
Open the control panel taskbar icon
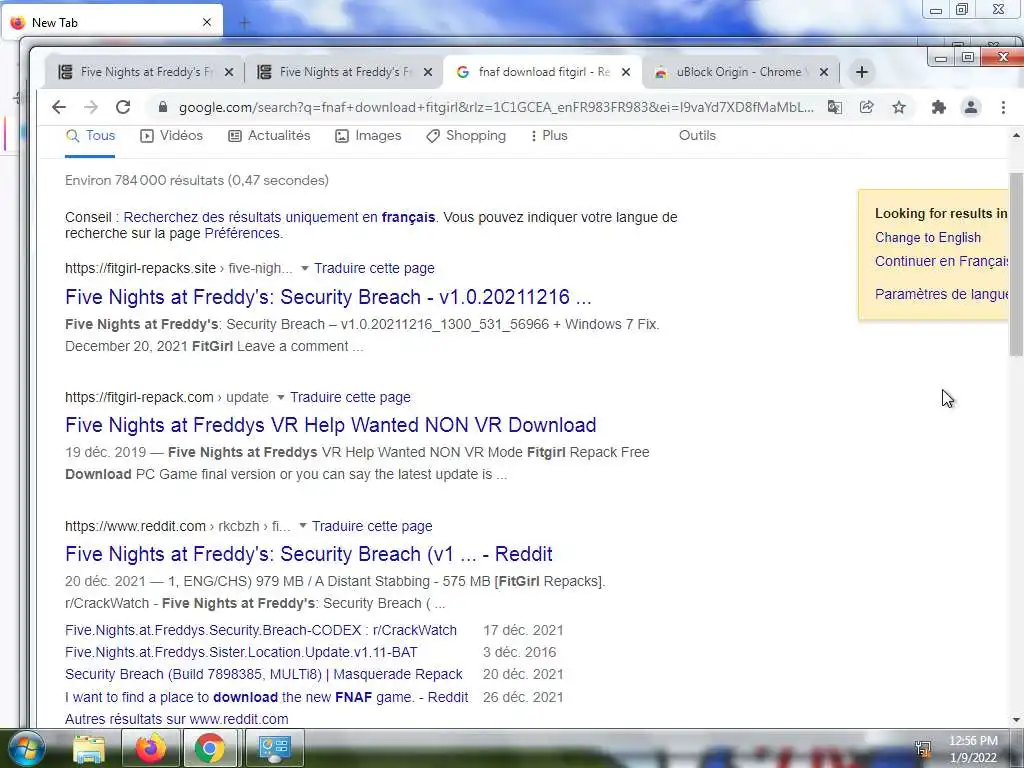pos(274,748)
